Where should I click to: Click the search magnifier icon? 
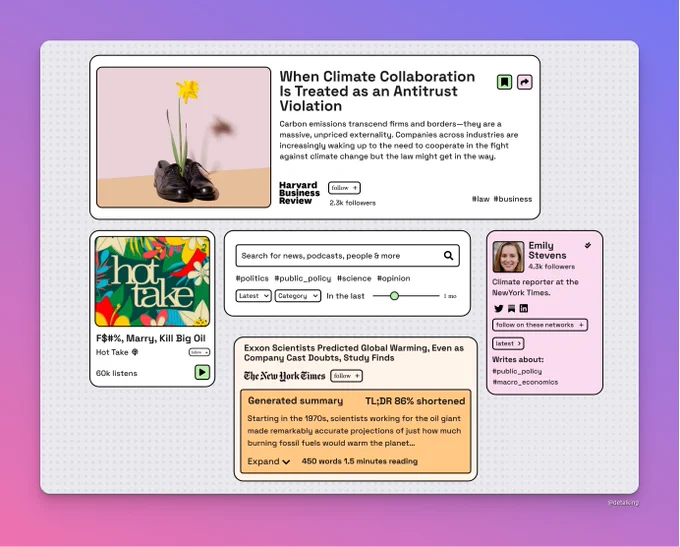point(448,255)
